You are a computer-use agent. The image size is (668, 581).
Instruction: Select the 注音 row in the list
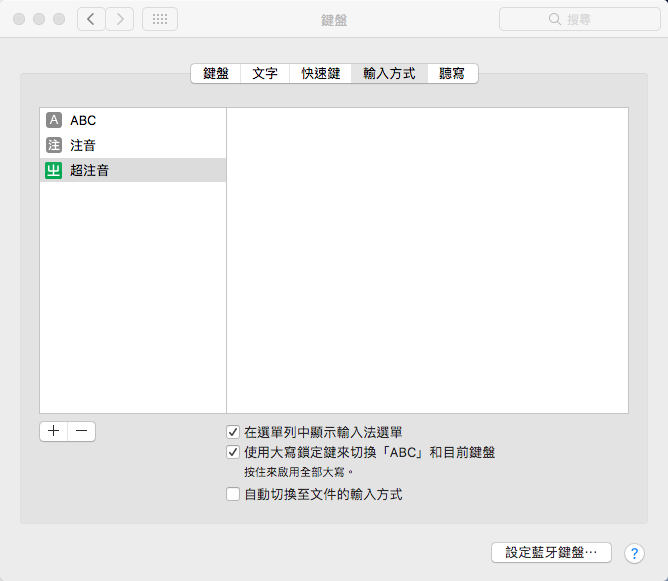click(x=133, y=145)
